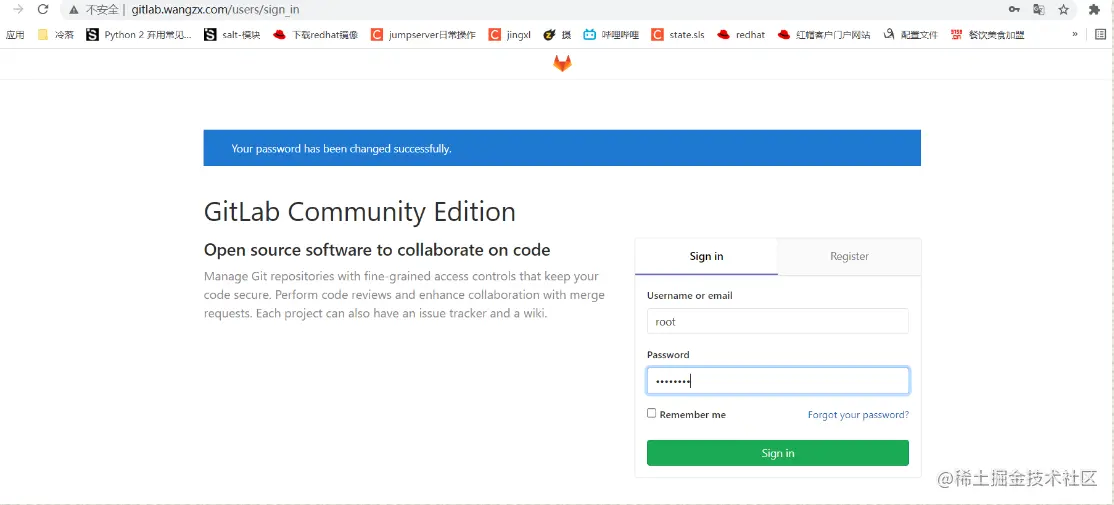Open the Python 2 bookmark
This screenshot has width=1114, height=505.
[x=139, y=34]
